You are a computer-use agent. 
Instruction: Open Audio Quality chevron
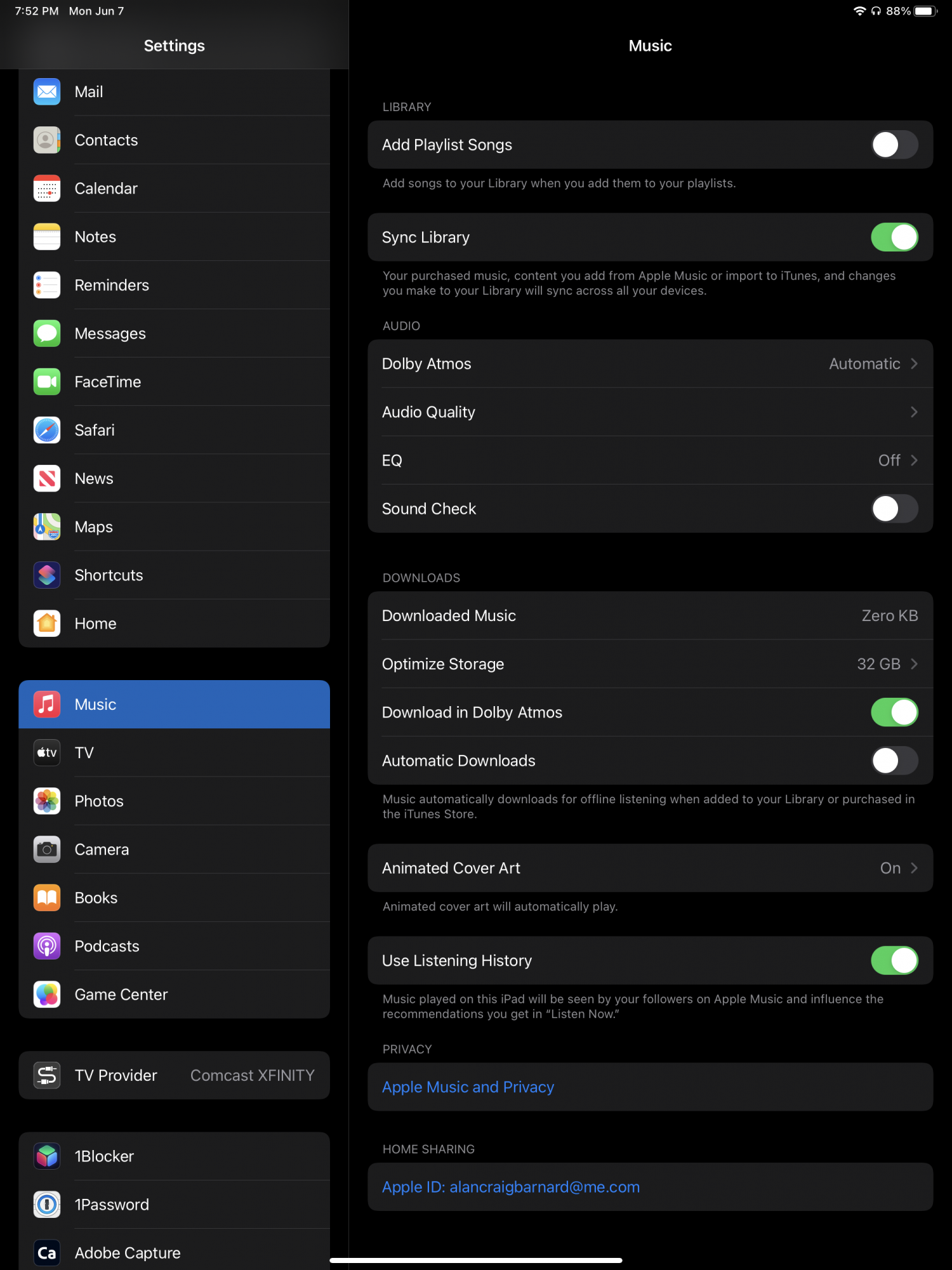(x=914, y=412)
